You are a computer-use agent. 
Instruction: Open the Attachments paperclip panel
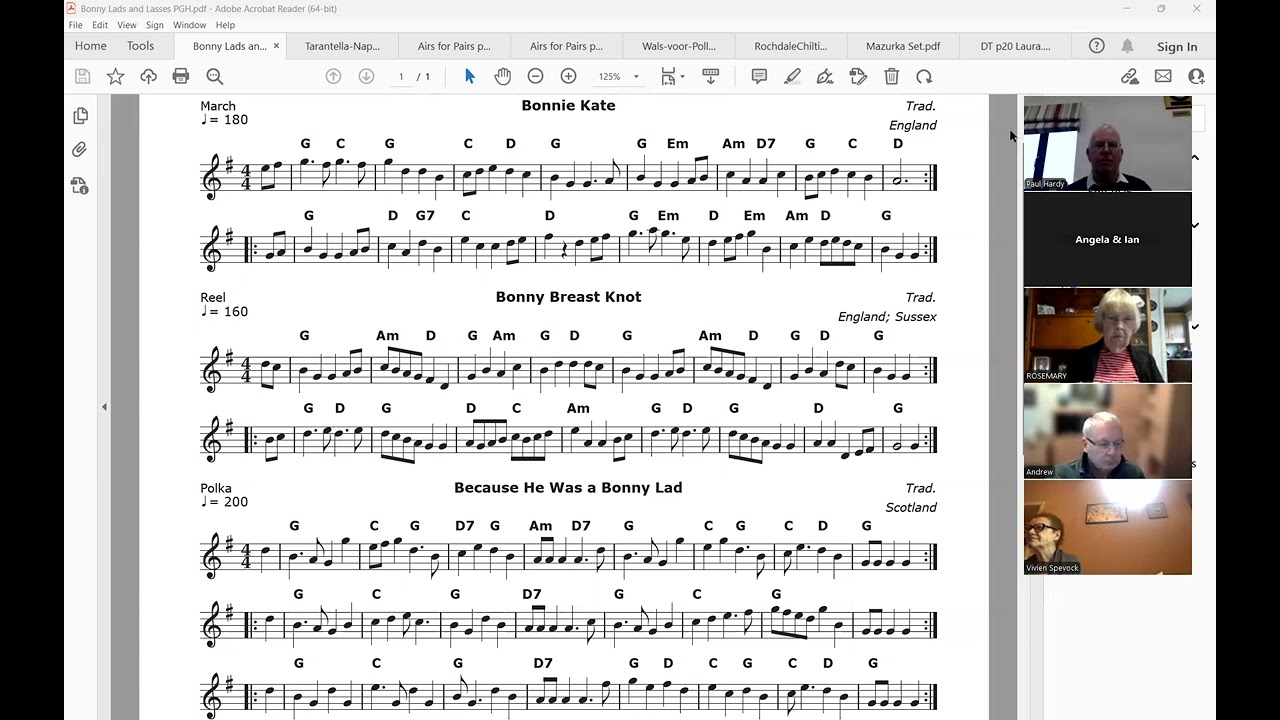(80, 150)
